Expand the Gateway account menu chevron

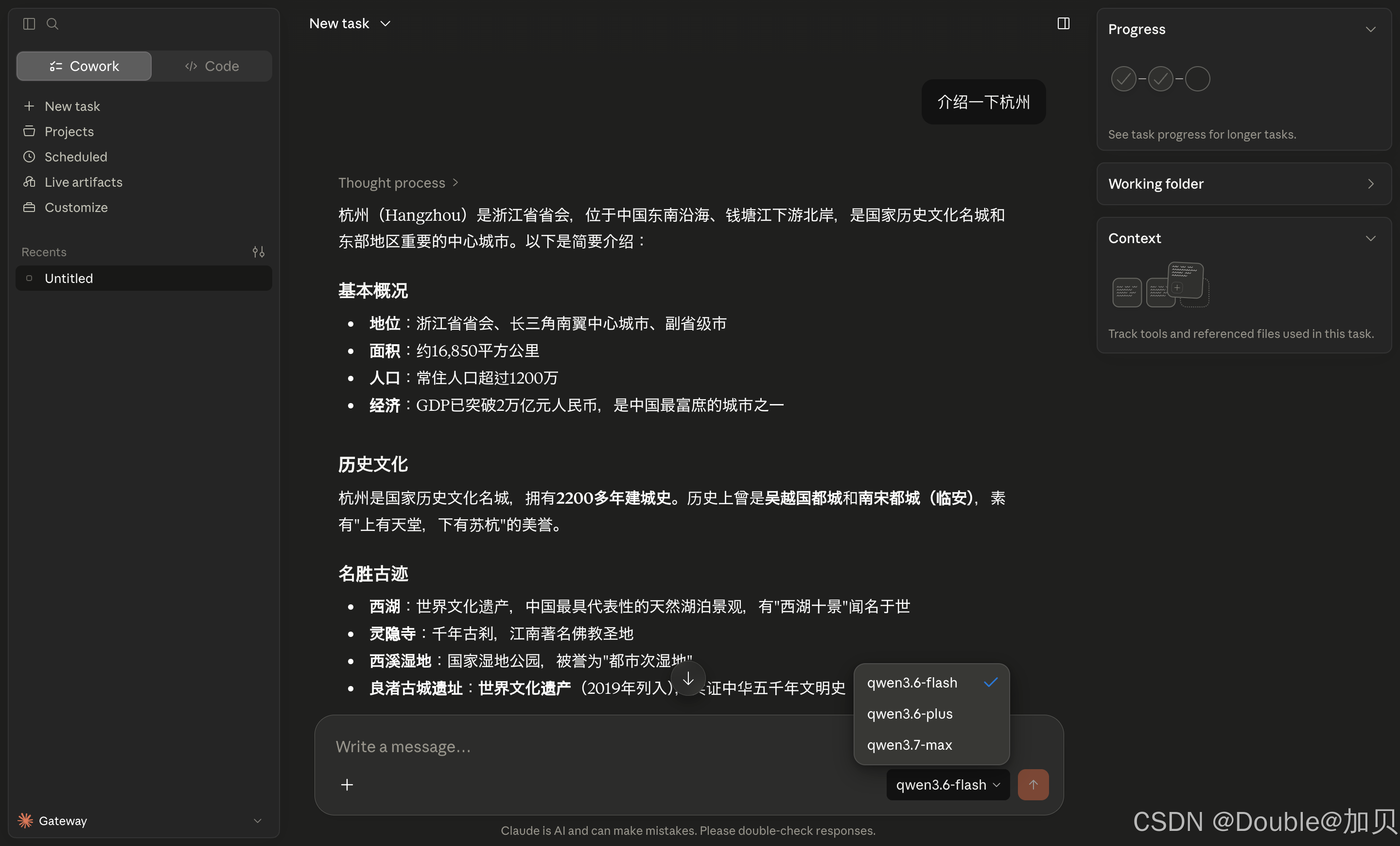tap(257, 820)
